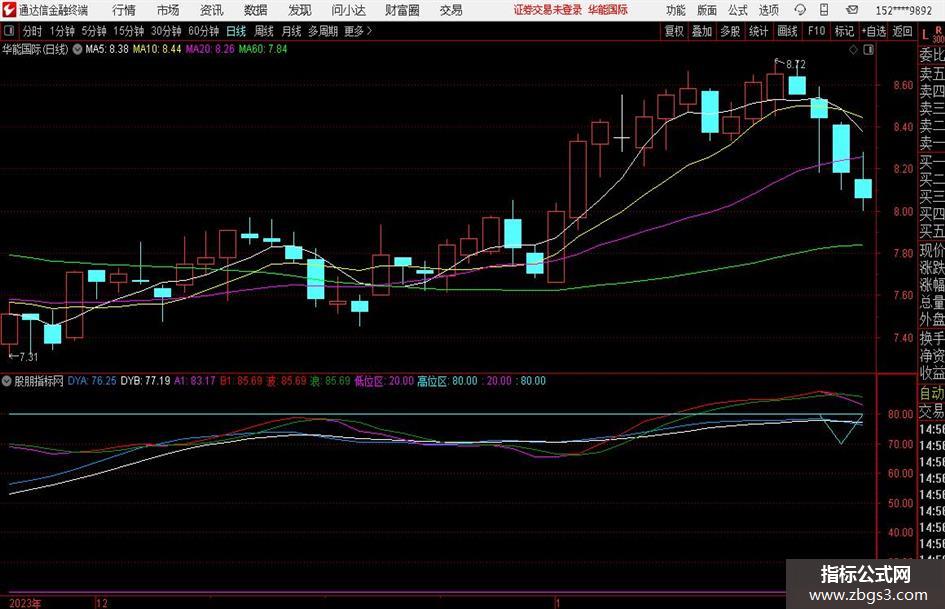Expand the 股朋指标网 indicator dropdown circle
The height and width of the screenshot is (609, 945).
7,381
